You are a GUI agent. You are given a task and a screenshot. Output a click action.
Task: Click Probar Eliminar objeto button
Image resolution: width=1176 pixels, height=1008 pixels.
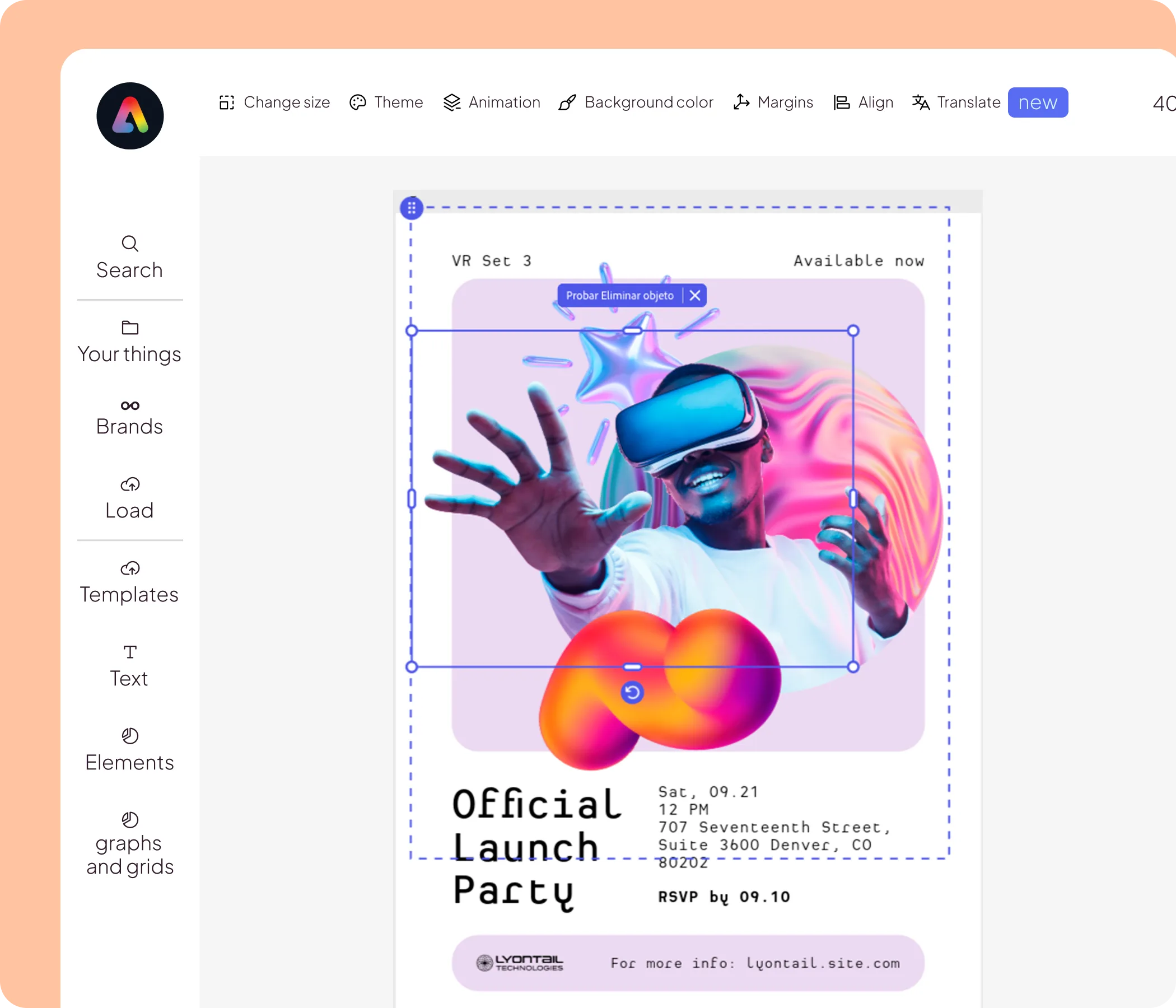point(619,296)
